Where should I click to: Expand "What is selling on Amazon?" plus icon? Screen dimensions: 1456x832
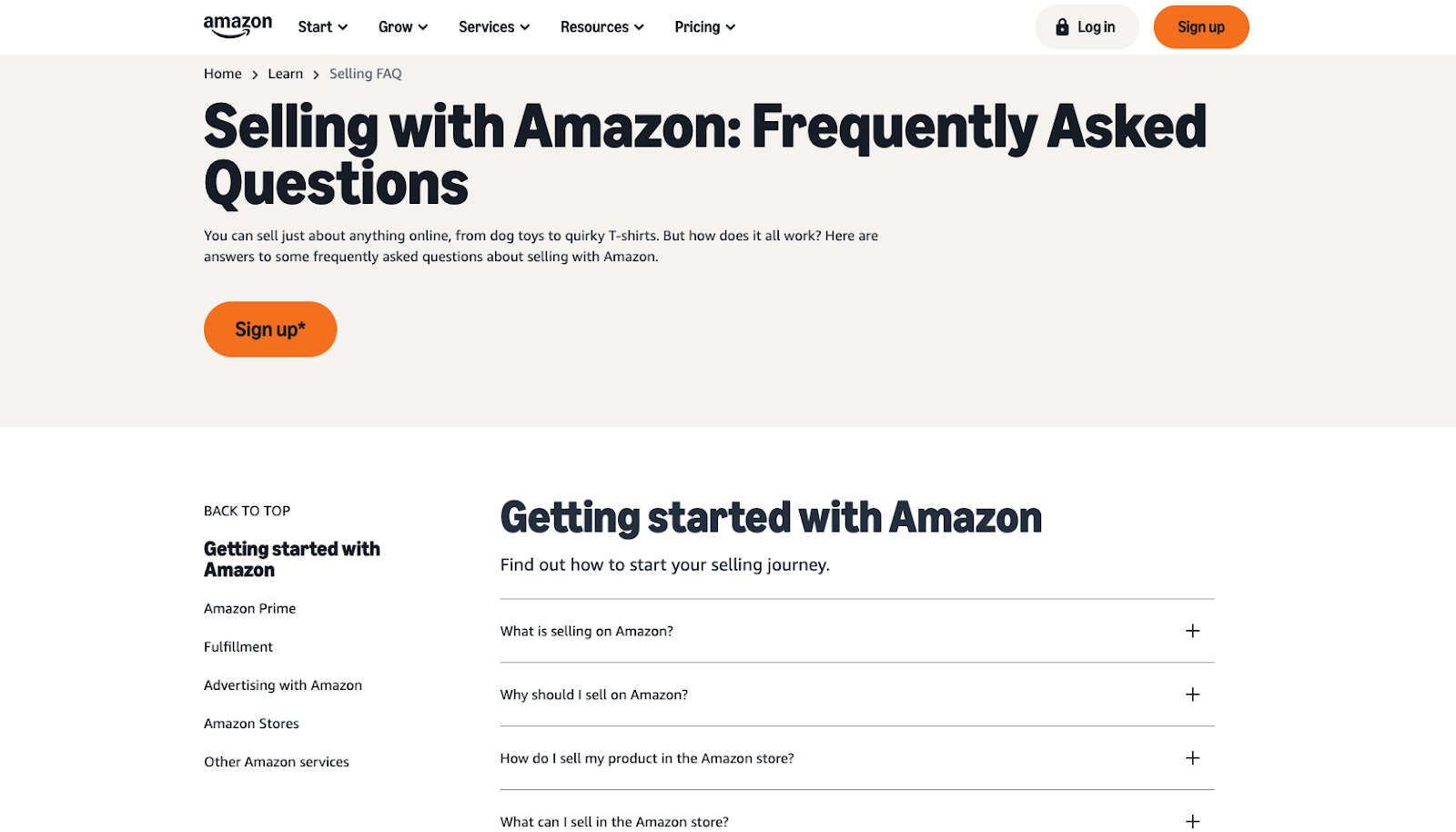click(x=1192, y=631)
